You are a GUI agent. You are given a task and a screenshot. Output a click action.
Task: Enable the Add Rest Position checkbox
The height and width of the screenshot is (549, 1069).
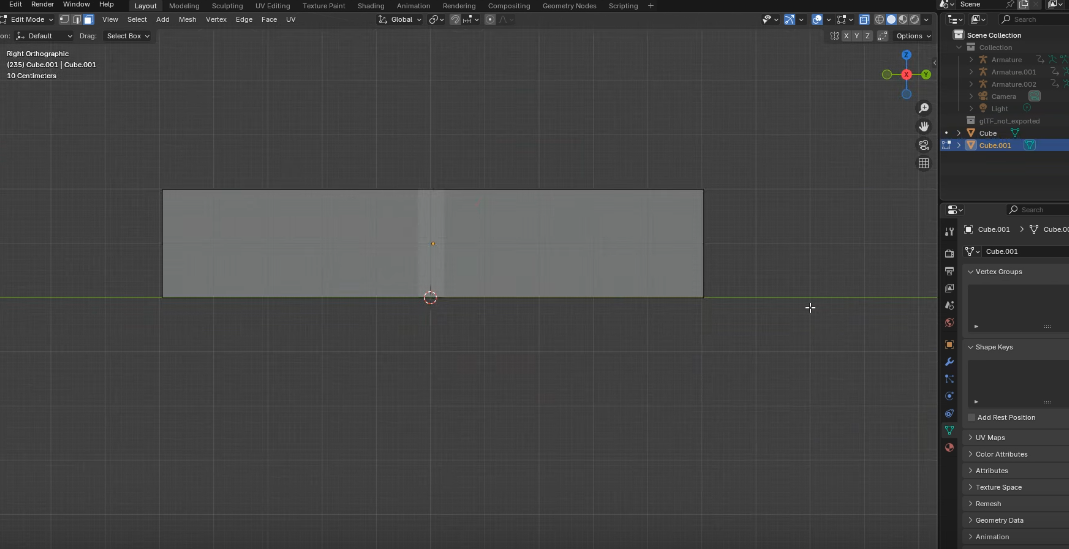(x=972, y=417)
